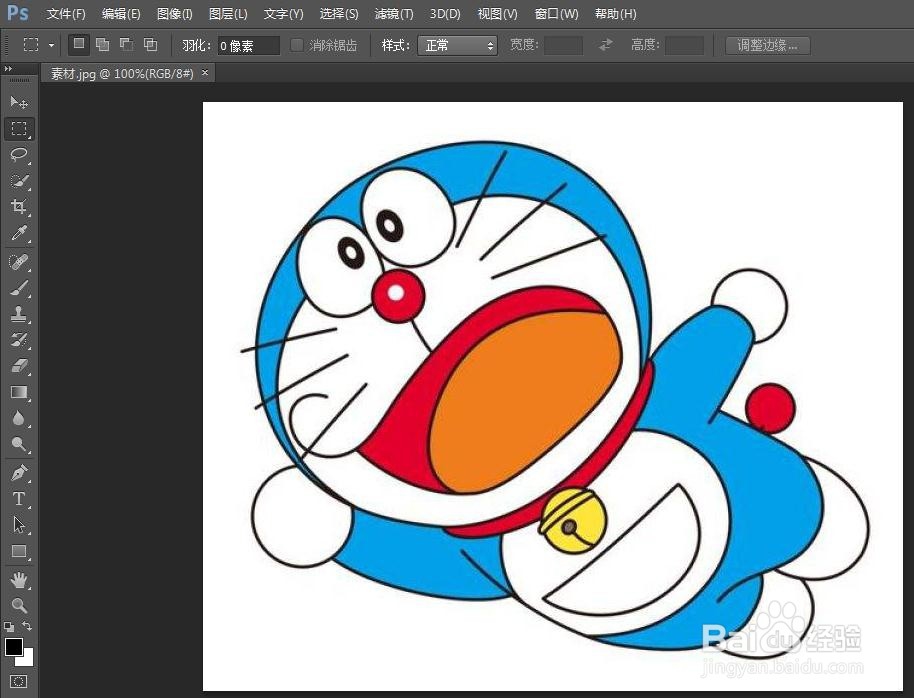Open the 滤镜(T) menu
The width and height of the screenshot is (914, 698).
click(x=394, y=13)
